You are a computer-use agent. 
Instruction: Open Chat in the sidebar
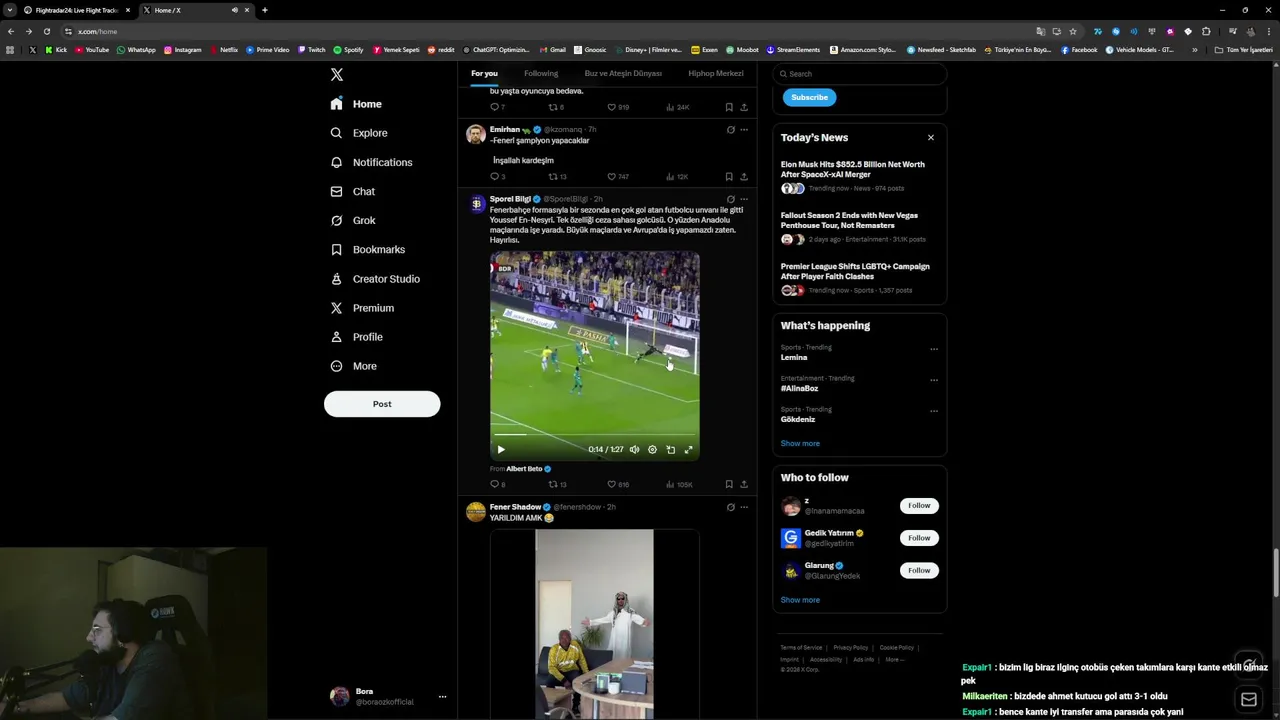(x=352, y=191)
